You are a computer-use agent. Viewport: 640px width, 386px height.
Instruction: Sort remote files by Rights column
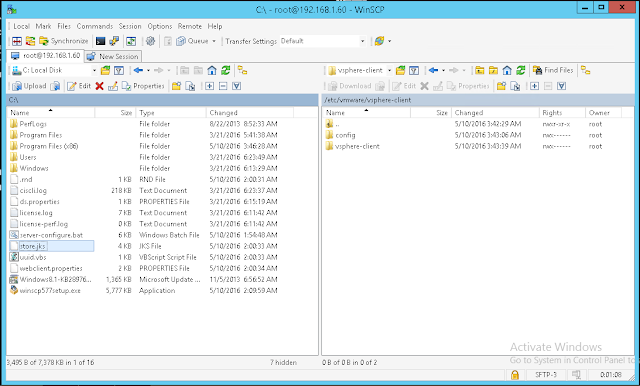(x=561, y=113)
